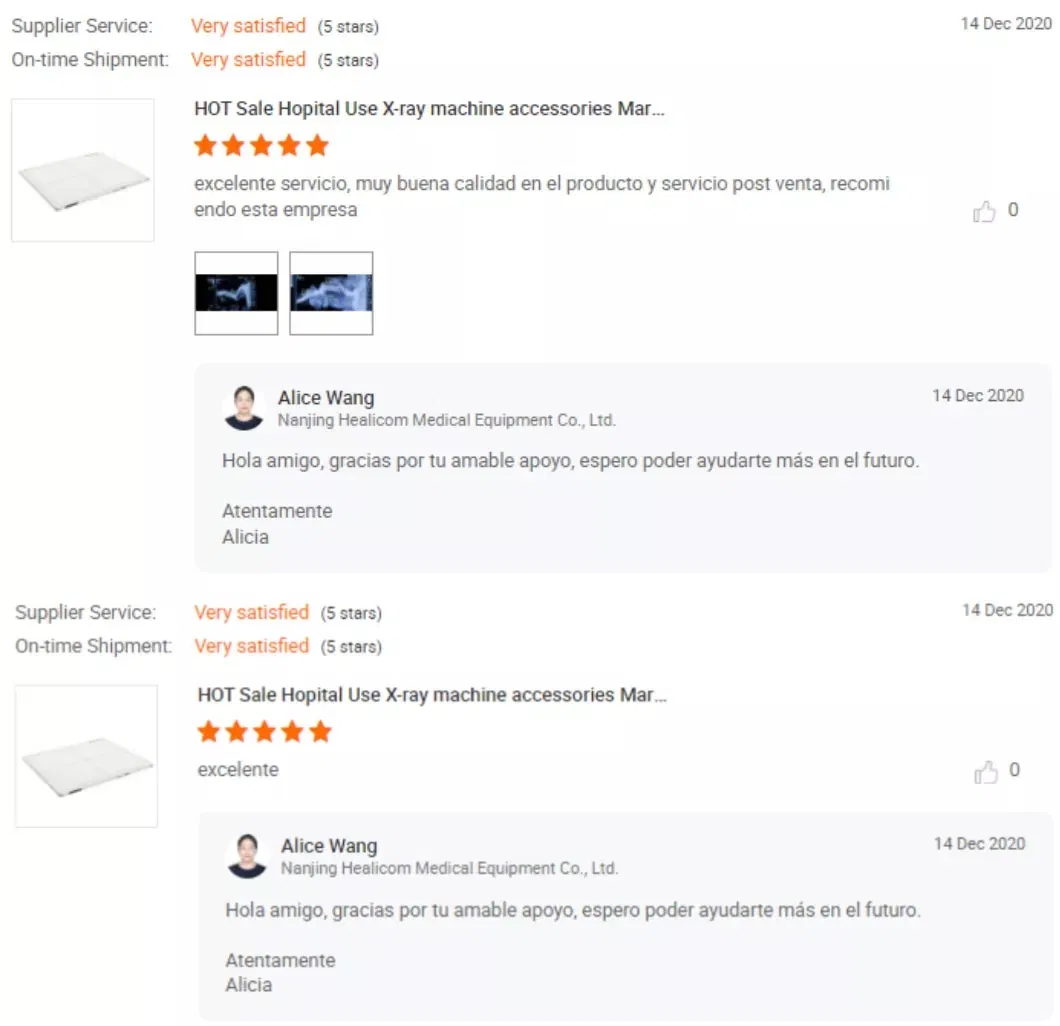Image resolution: width=1060 pixels, height=1026 pixels.
Task: Click the thumbs-up icon on the second review
Action: coord(984,771)
